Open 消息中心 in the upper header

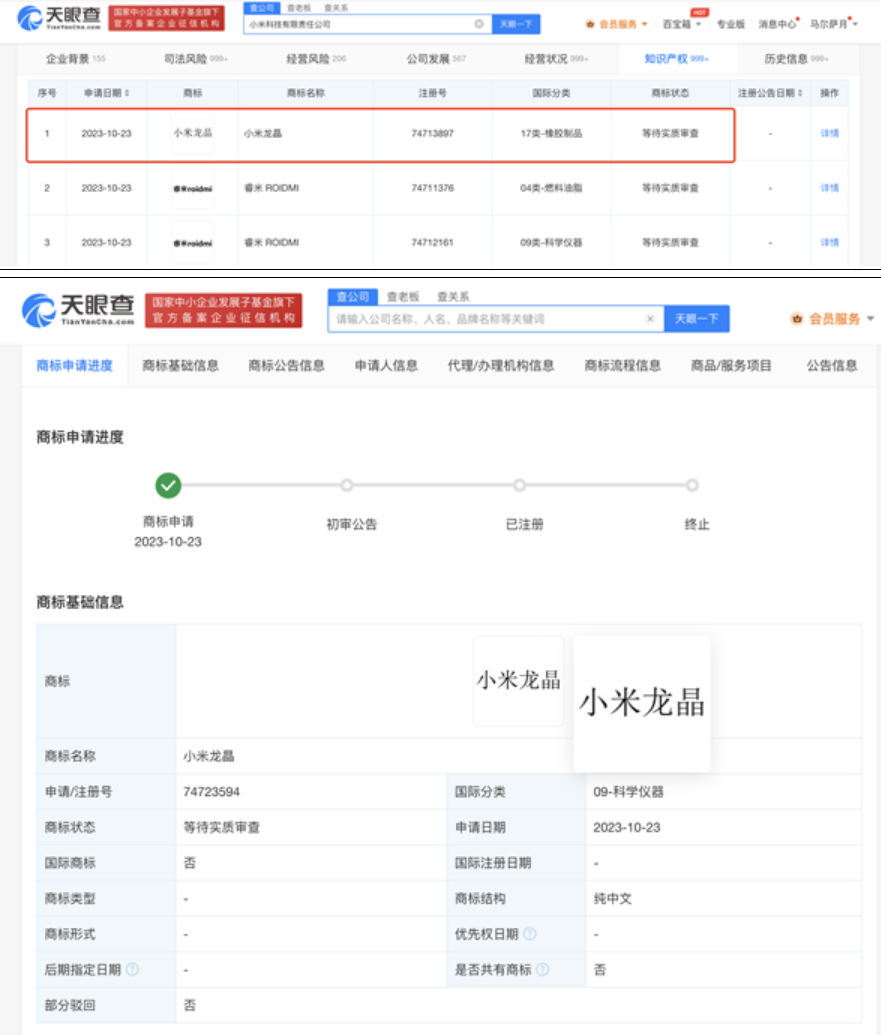pos(777,24)
